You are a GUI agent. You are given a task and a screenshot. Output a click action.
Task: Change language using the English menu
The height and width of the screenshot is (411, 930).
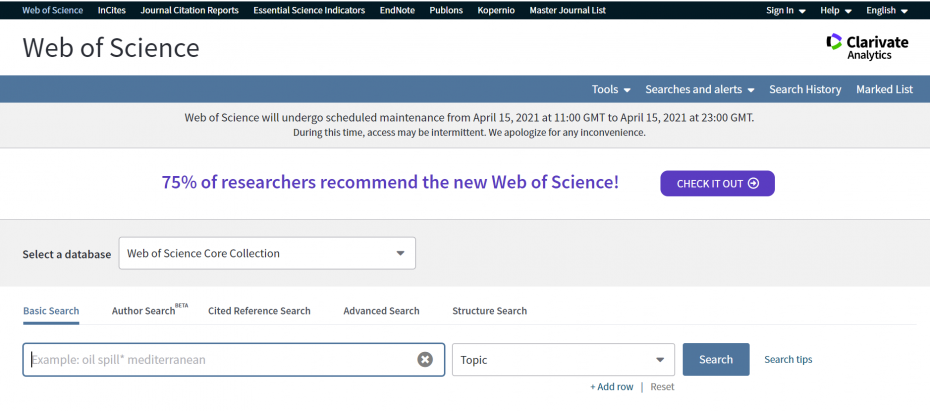click(886, 11)
